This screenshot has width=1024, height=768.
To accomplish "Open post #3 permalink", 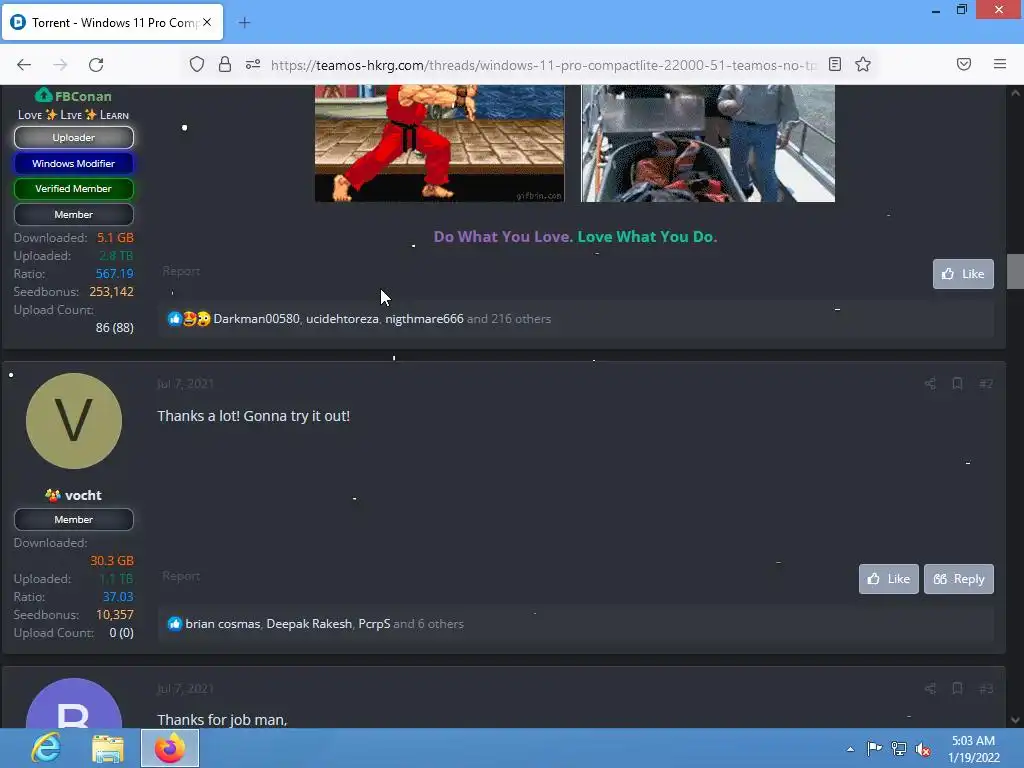I will [986, 688].
